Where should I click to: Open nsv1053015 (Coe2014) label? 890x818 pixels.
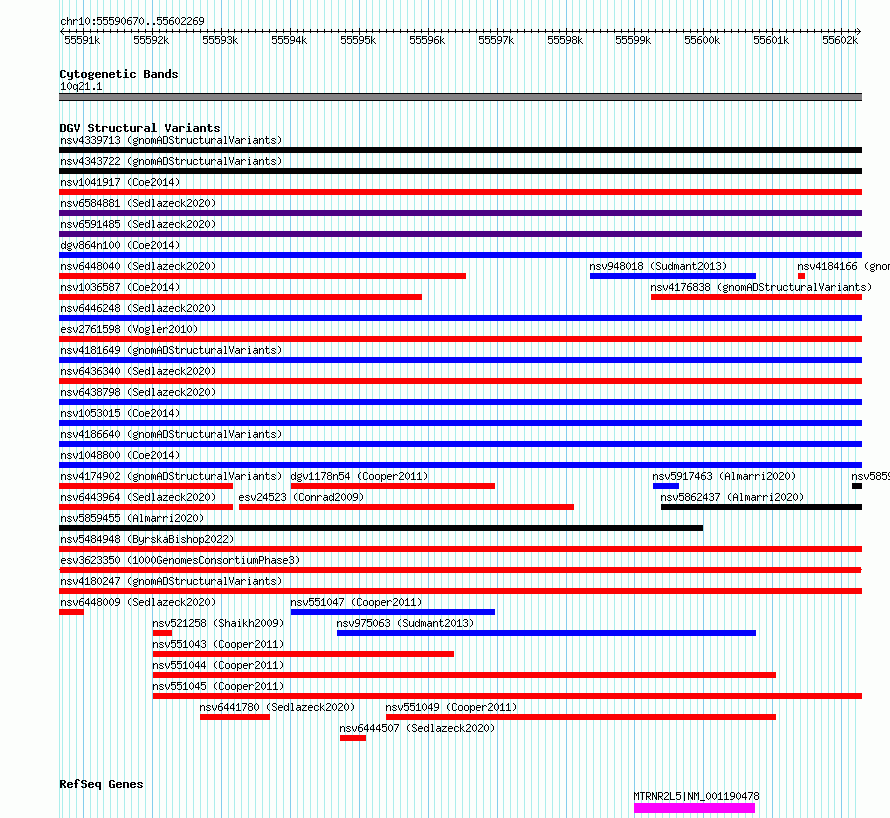pyautogui.click(x=120, y=413)
